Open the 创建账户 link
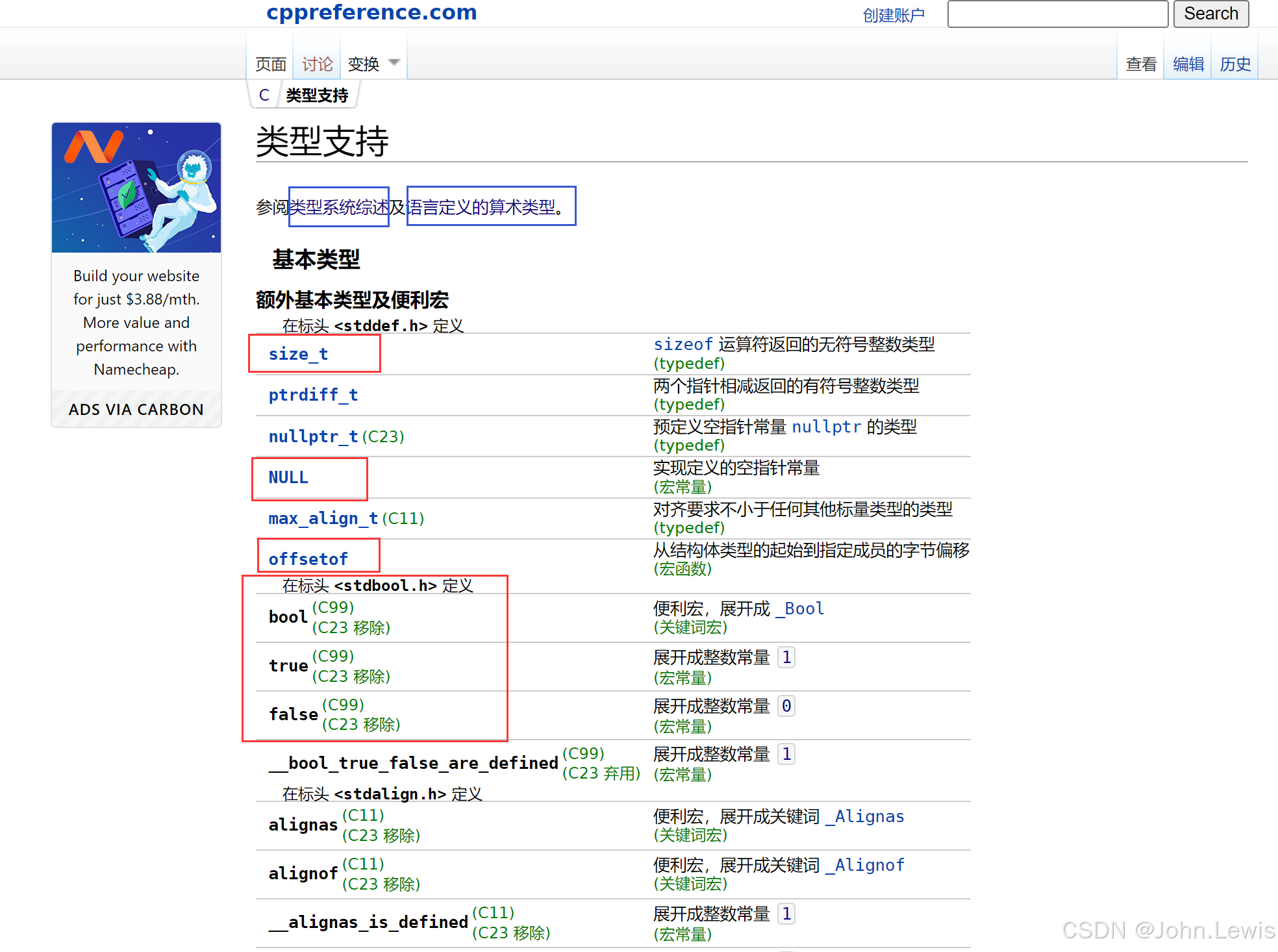 pyautogui.click(x=893, y=15)
